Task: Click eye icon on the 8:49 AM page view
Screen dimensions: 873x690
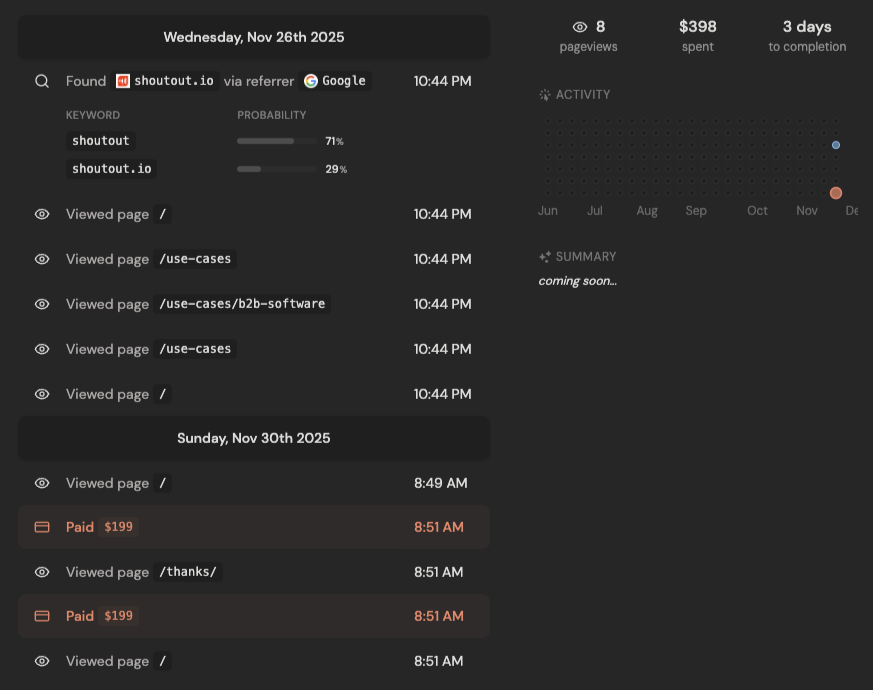Action: tap(42, 483)
